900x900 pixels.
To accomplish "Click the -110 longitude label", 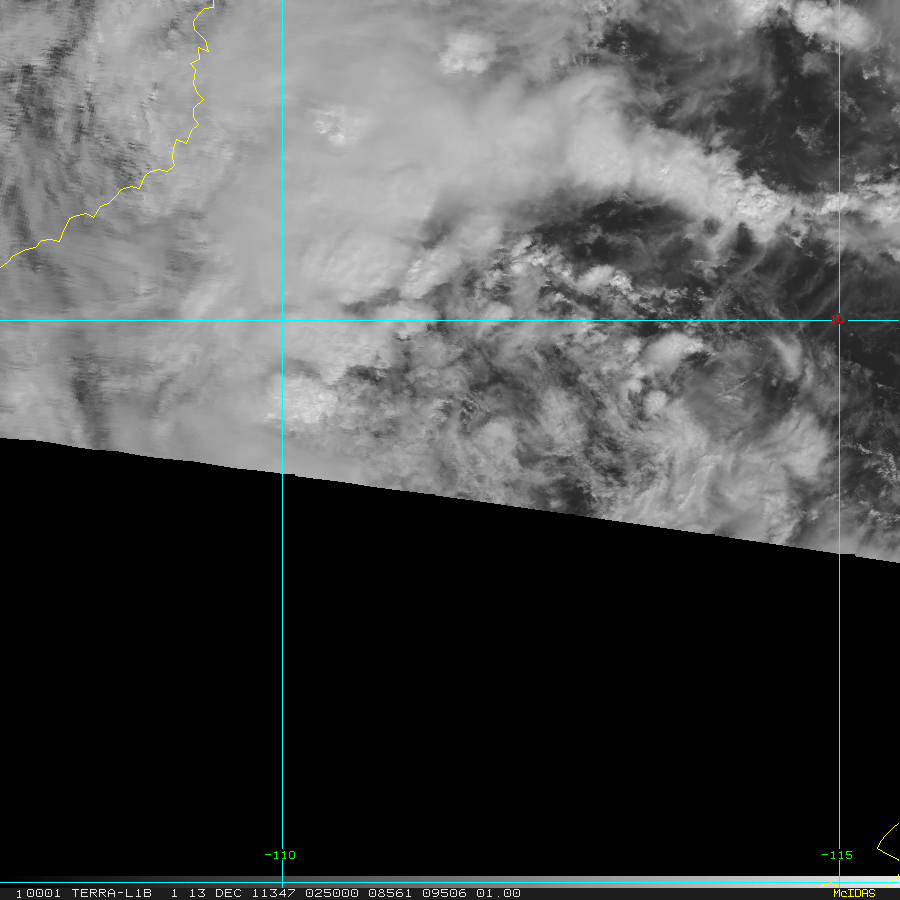I will [280, 855].
